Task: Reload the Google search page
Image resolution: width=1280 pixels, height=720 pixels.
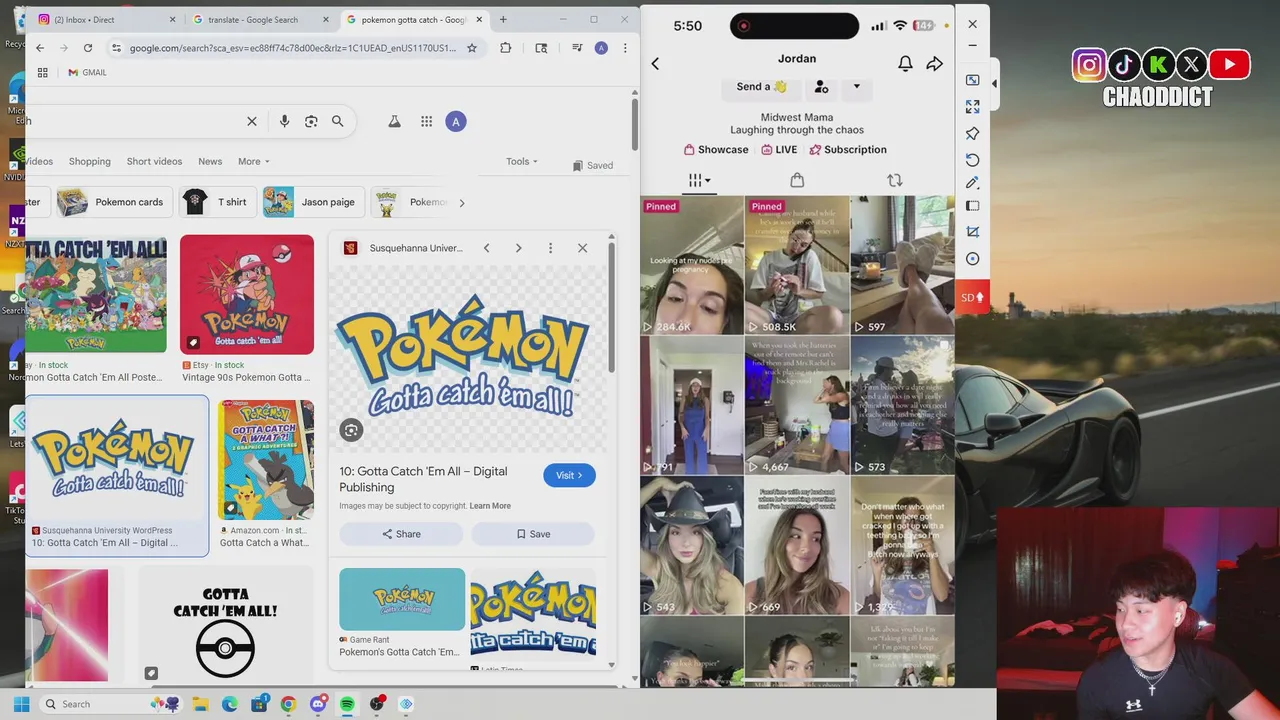Action: tap(88, 48)
